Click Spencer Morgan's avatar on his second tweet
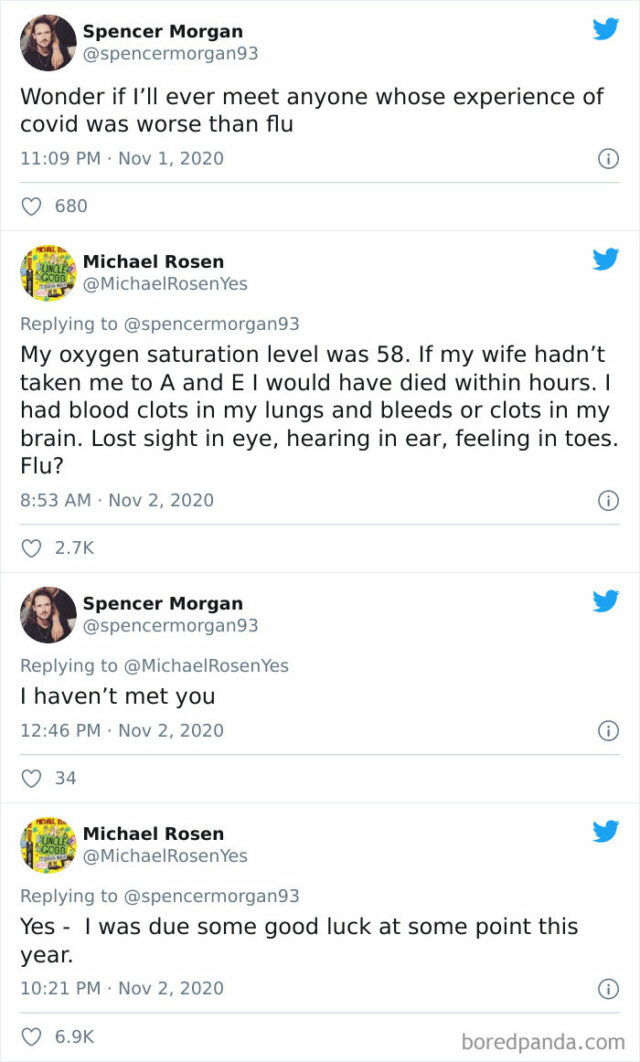This screenshot has height=1062, width=640. point(47,614)
